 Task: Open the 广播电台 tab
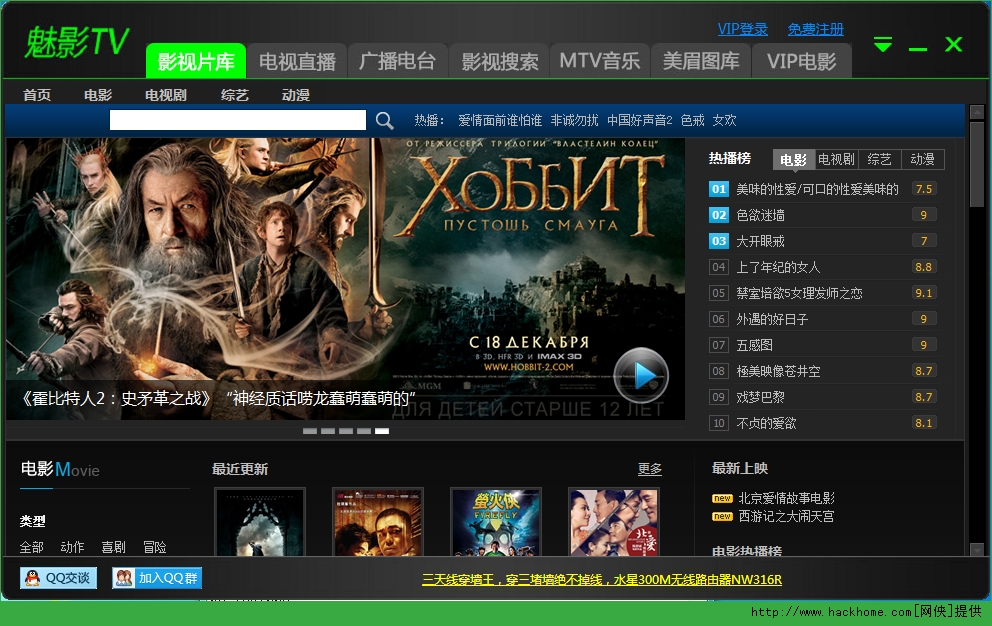tap(397, 61)
